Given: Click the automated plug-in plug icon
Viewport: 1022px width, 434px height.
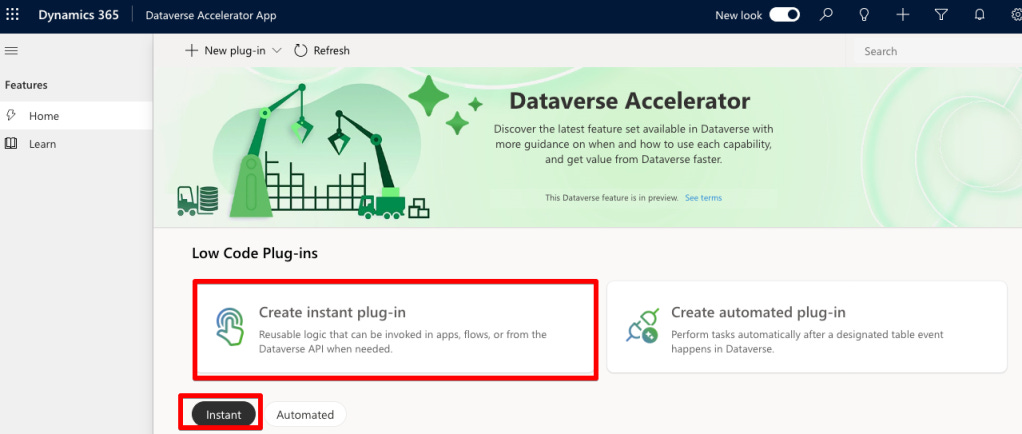Looking at the screenshot, I should point(641,326).
